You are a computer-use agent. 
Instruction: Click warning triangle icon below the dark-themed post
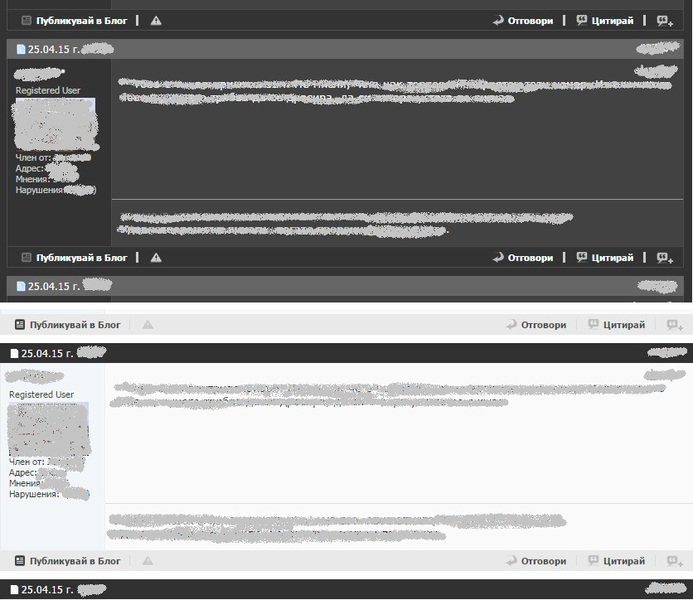(156, 258)
